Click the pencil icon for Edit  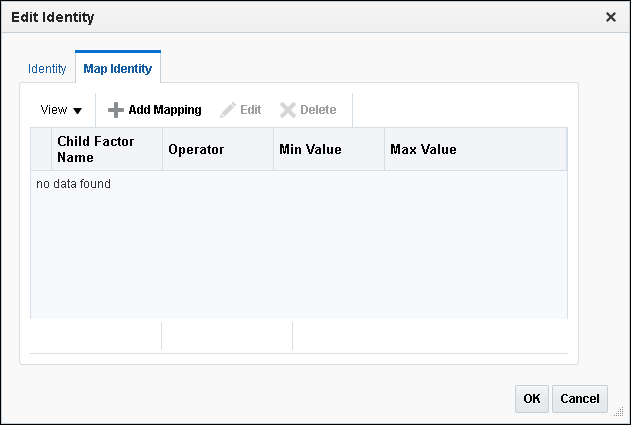tap(228, 110)
